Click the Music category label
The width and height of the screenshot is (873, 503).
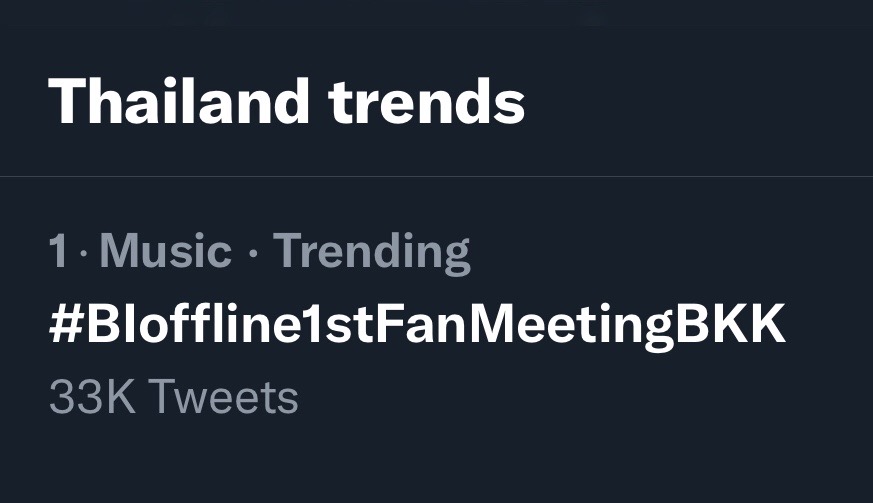pyautogui.click(x=165, y=251)
